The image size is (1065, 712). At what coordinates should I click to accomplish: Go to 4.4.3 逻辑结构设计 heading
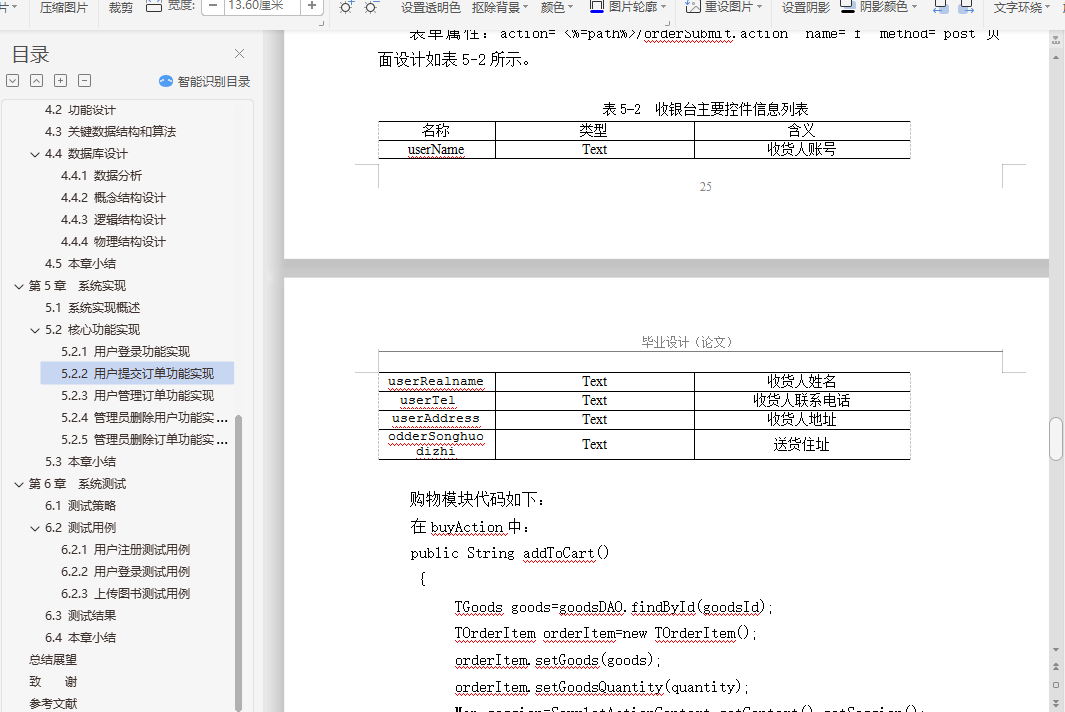point(113,220)
